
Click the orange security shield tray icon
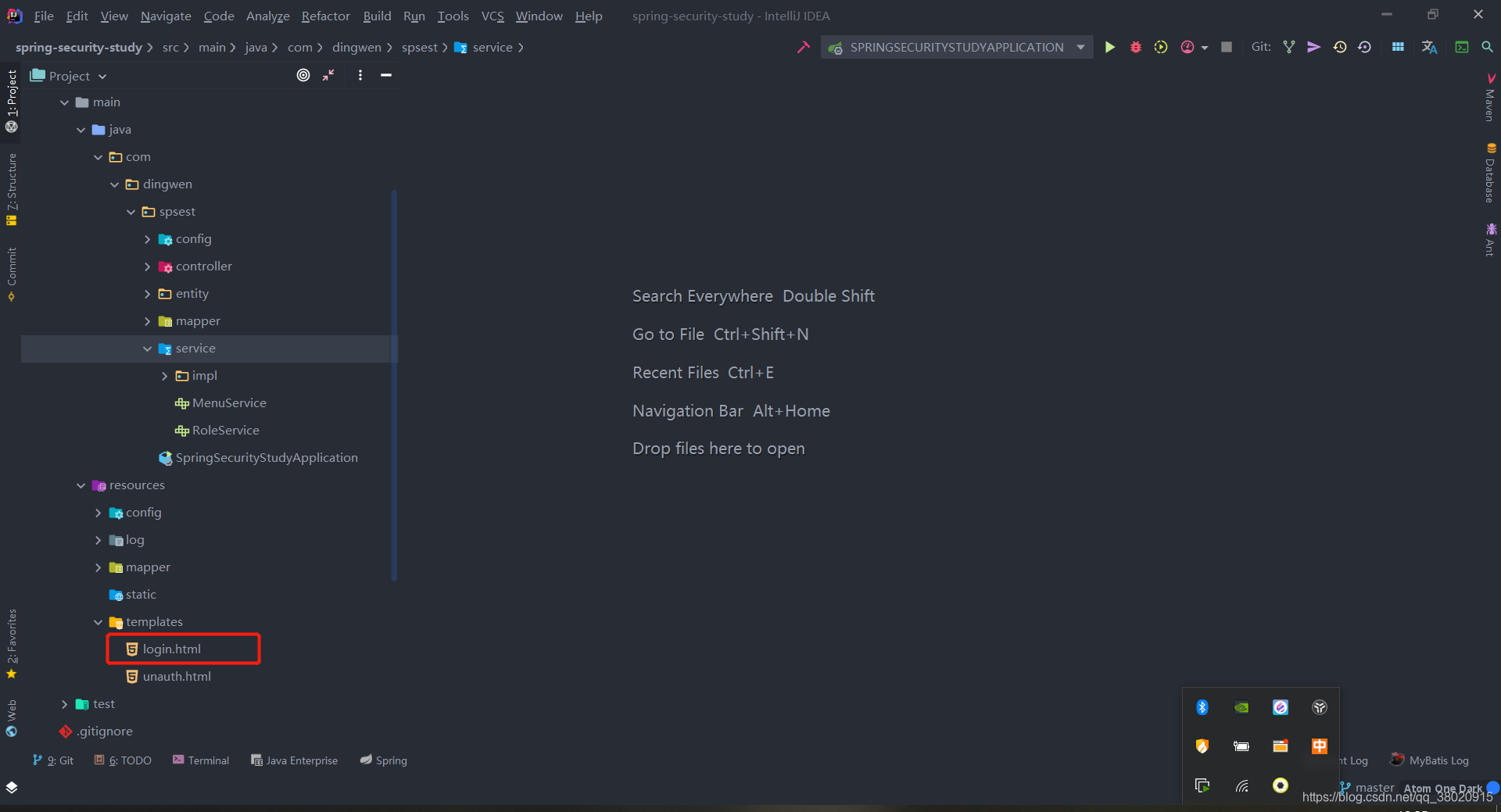(x=1202, y=746)
